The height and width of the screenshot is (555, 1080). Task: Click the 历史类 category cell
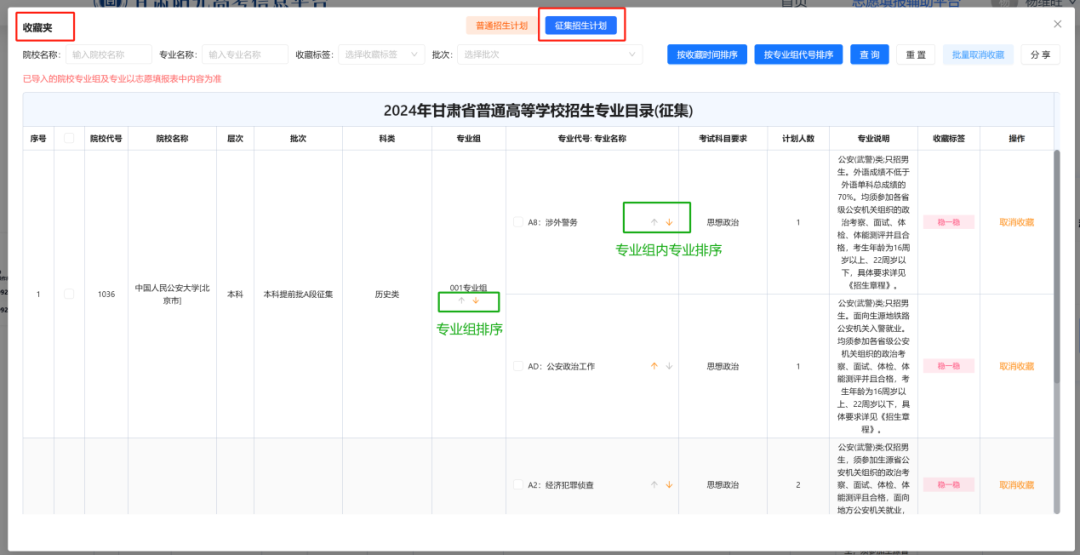[x=387, y=294]
